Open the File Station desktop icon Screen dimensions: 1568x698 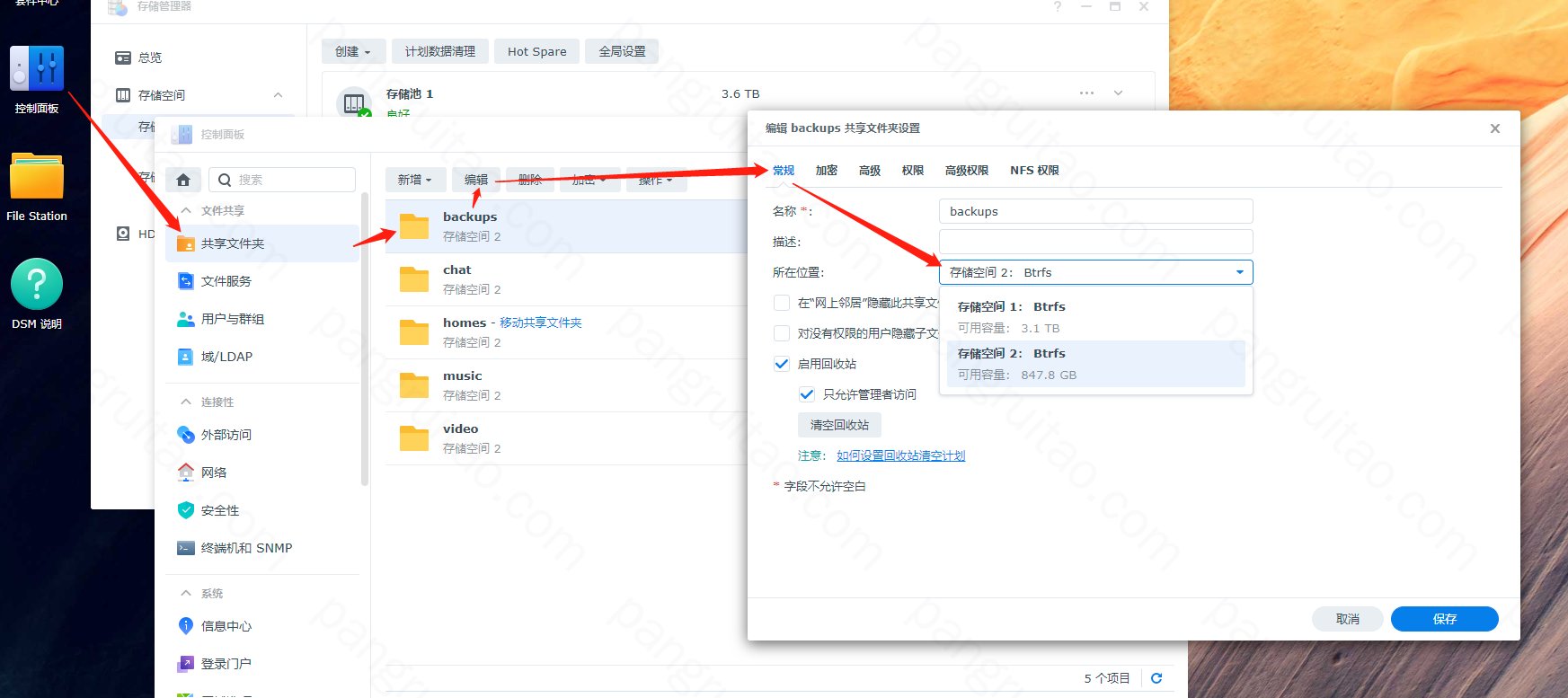(37, 177)
